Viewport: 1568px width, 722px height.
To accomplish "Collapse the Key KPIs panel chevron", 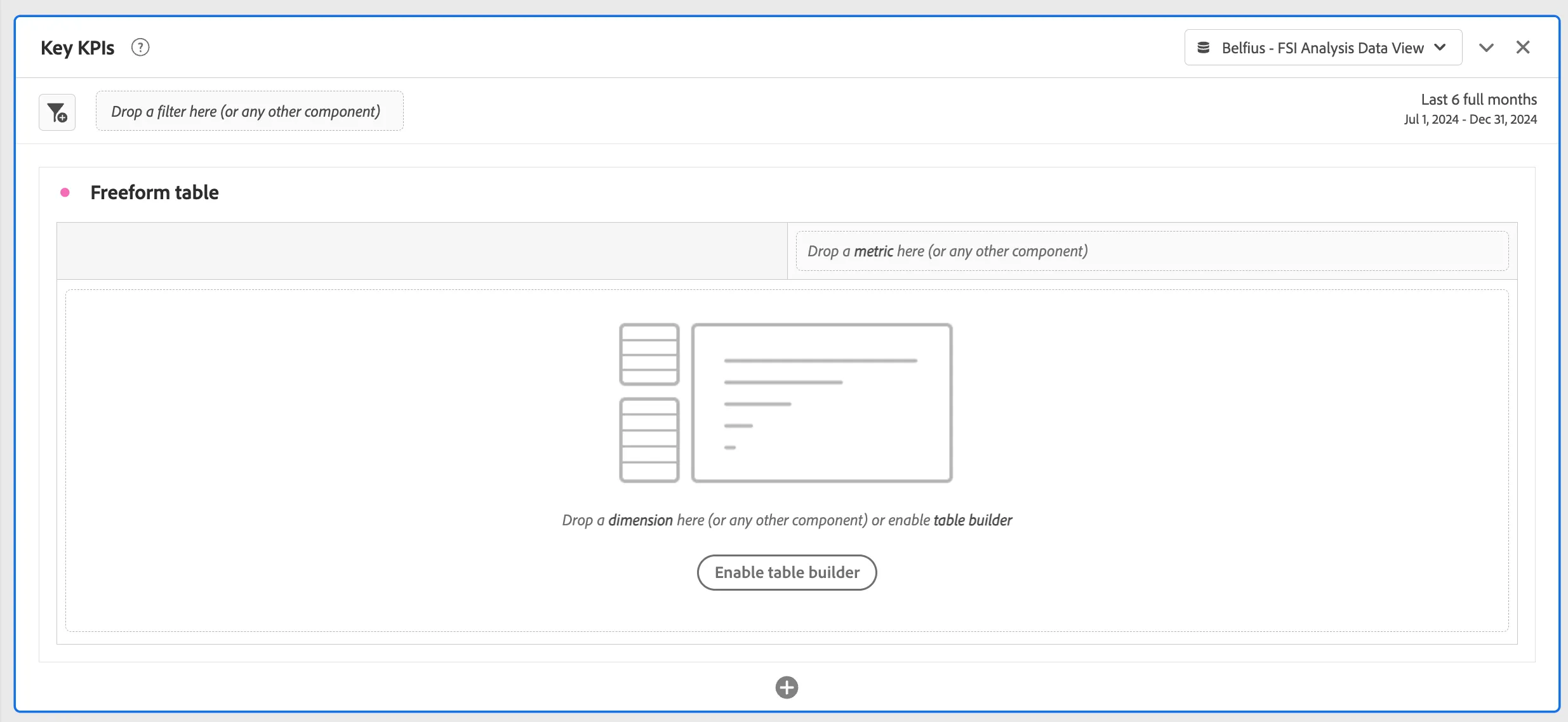I will [x=1486, y=48].
